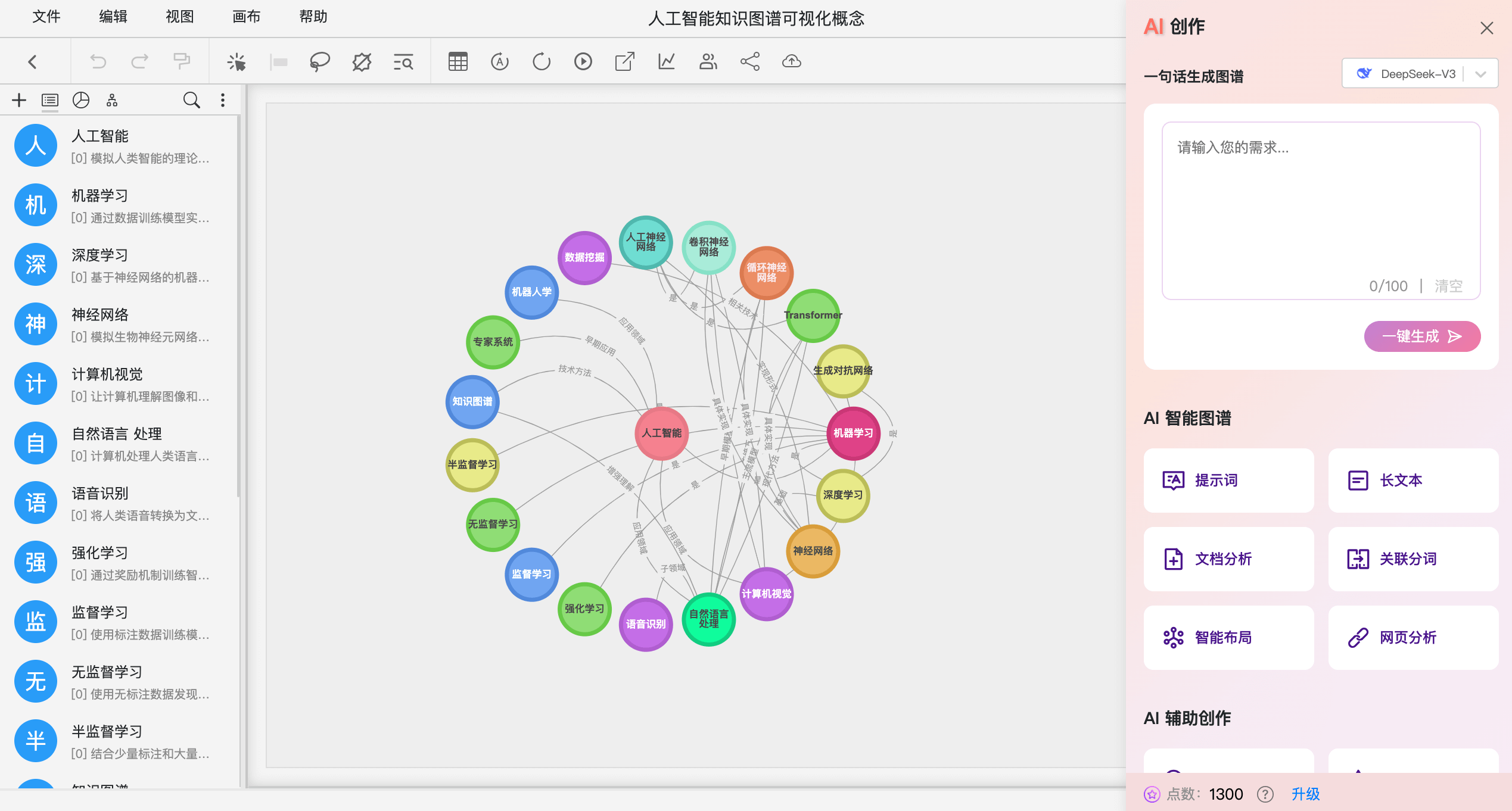Viewport: 1512px width, 811px height.
Task: Click the 升级 link
Action: coord(1305,794)
